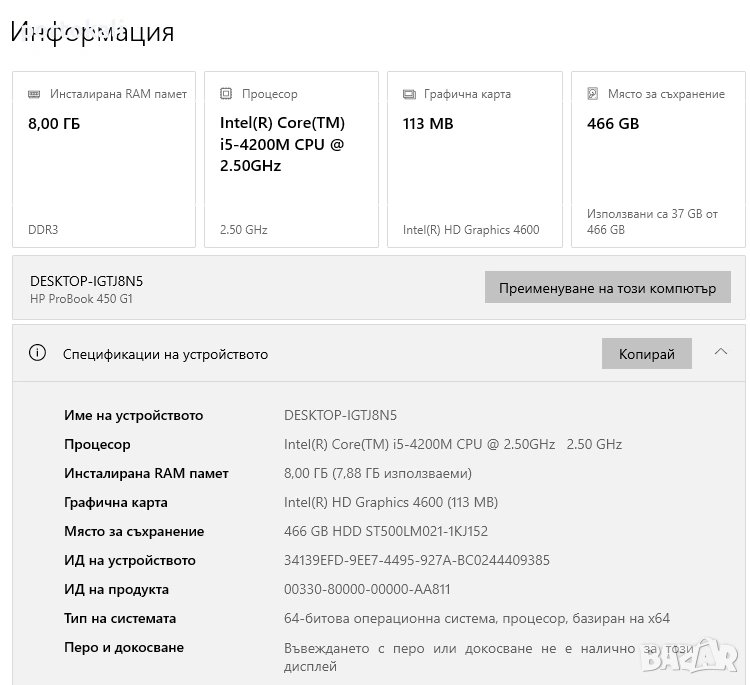Select the 8,00 ГБ value in RAM card

(54, 124)
